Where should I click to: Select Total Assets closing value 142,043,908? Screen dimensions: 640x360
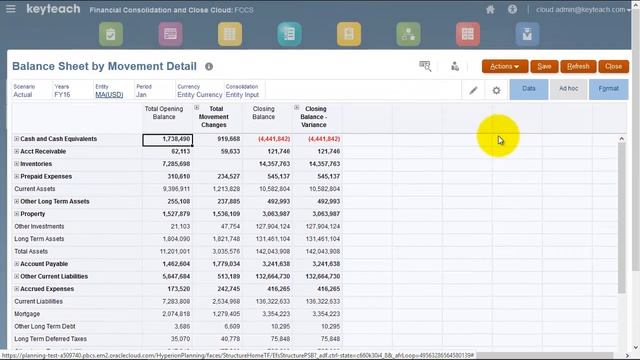pyautogui.click(x=268, y=251)
